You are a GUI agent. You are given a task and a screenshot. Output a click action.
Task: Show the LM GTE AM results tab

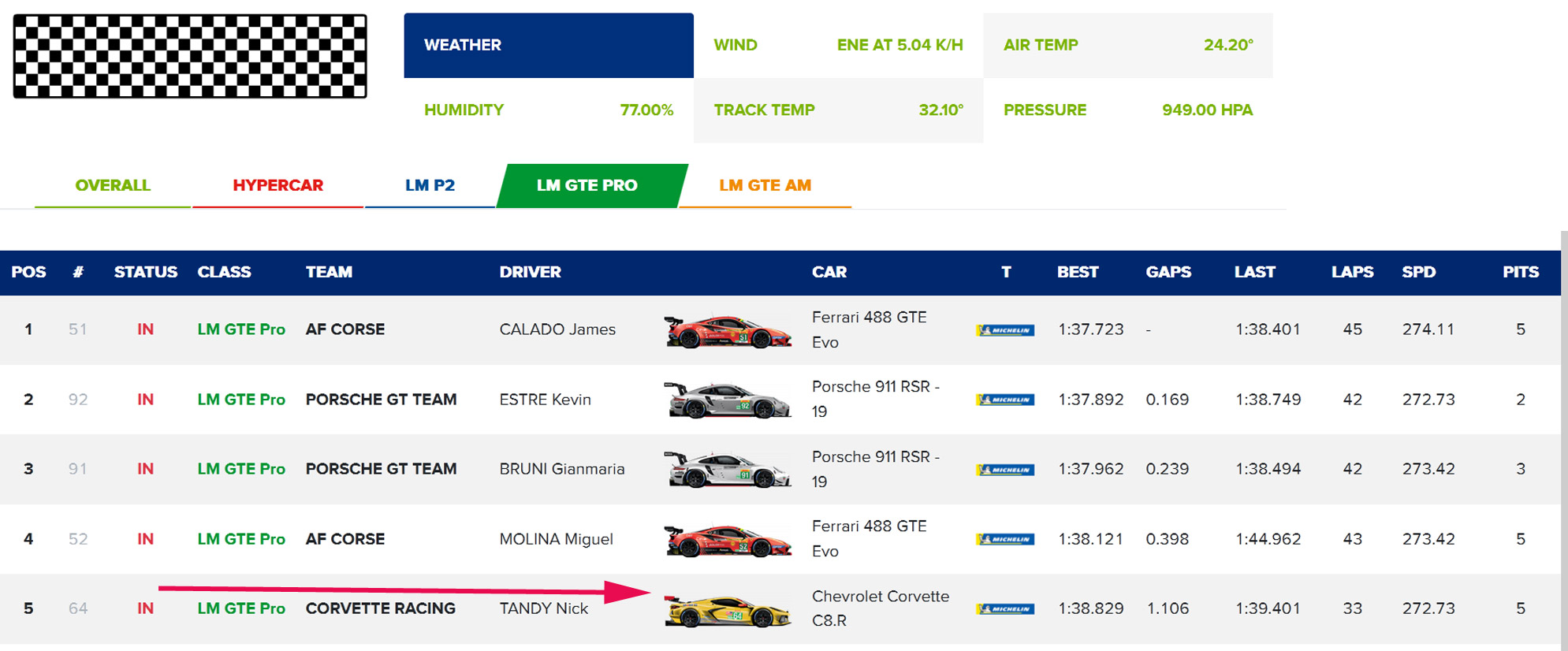tap(765, 185)
